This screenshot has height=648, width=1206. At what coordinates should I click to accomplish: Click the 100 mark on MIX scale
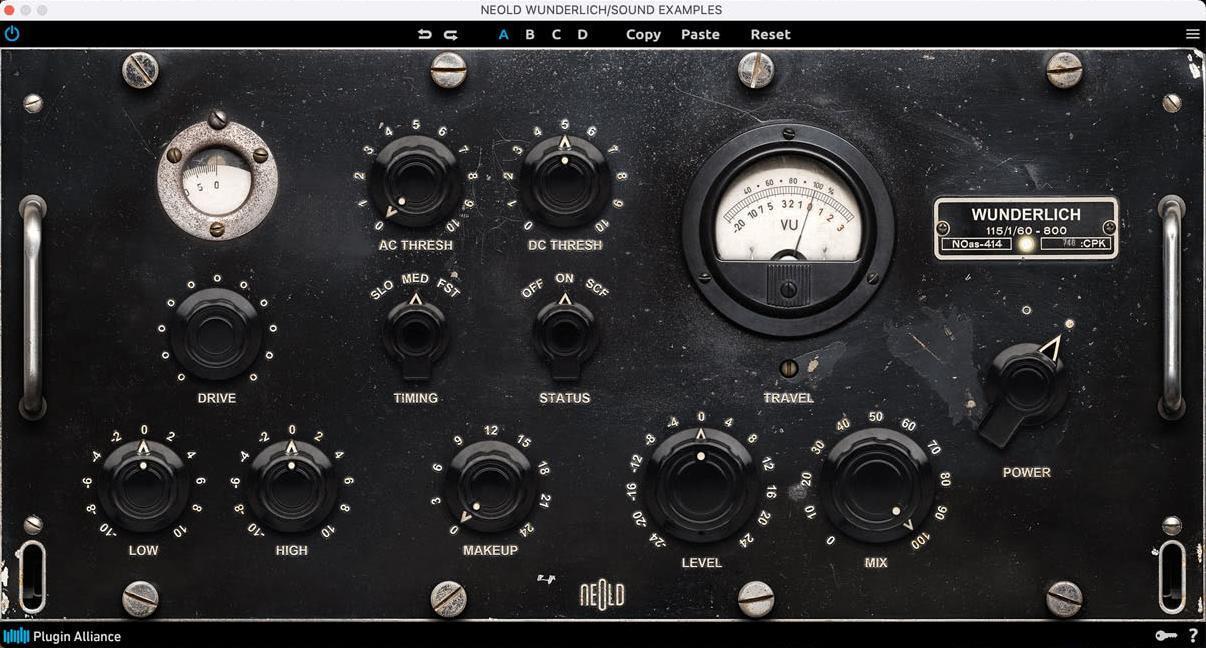tap(920, 540)
